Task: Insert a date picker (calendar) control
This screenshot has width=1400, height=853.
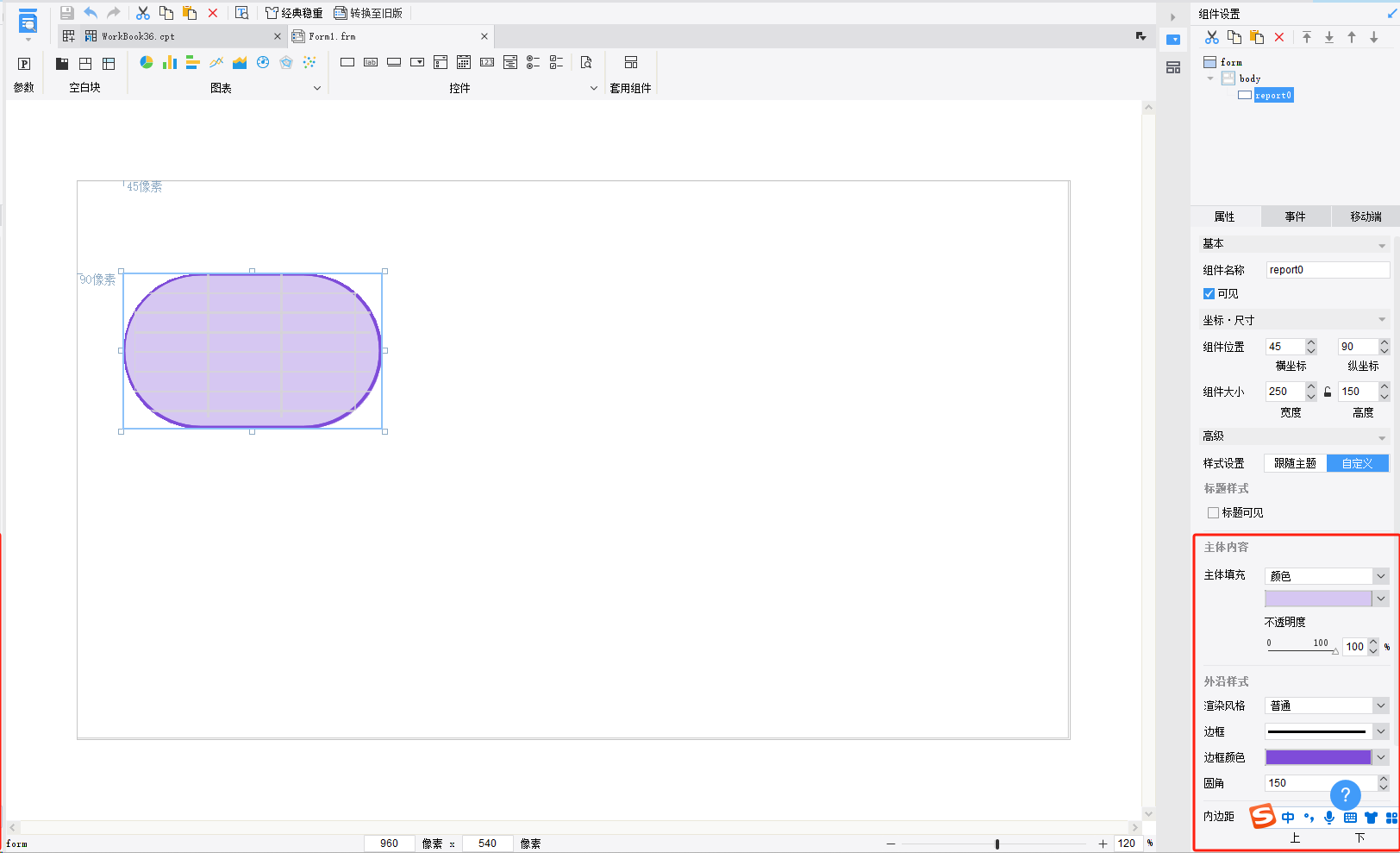Action: (x=464, y=62)
